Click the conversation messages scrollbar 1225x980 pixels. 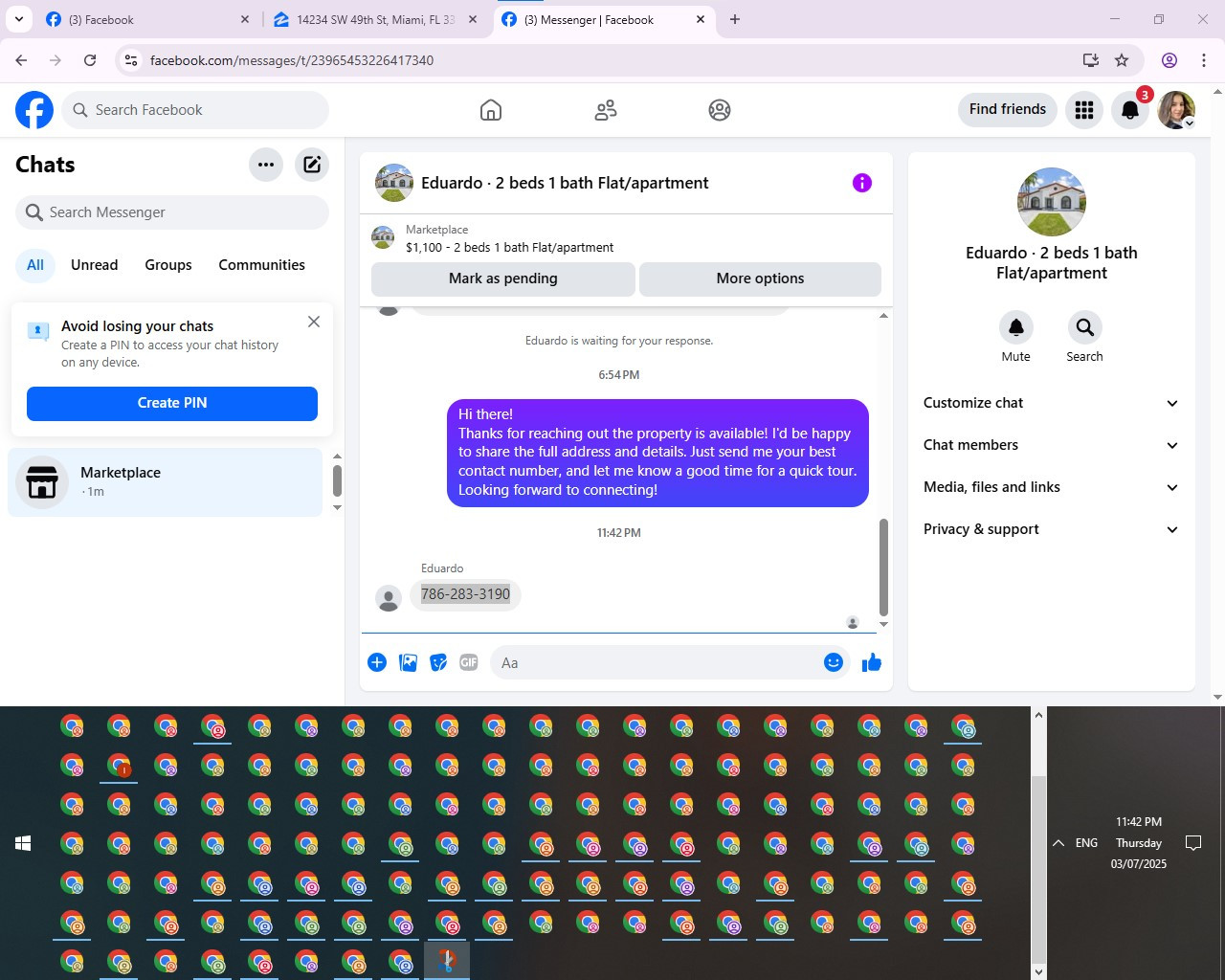pyautogui.click(x=883, y=567)
